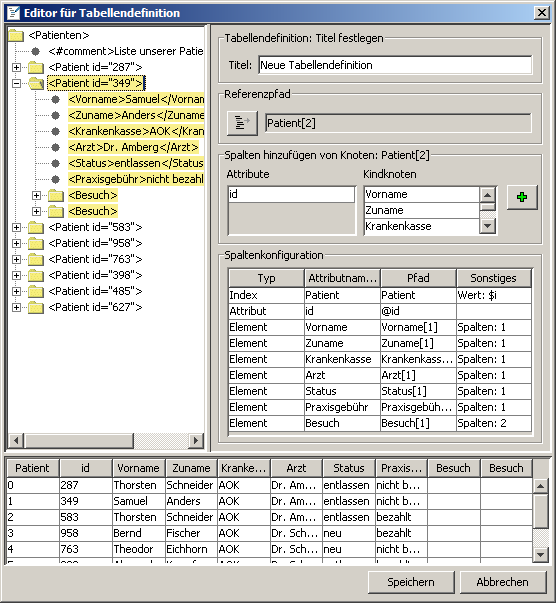The image size is (556, 603).
Task: Click preview cell Eichhorn
Action: (x=191, y=549)
